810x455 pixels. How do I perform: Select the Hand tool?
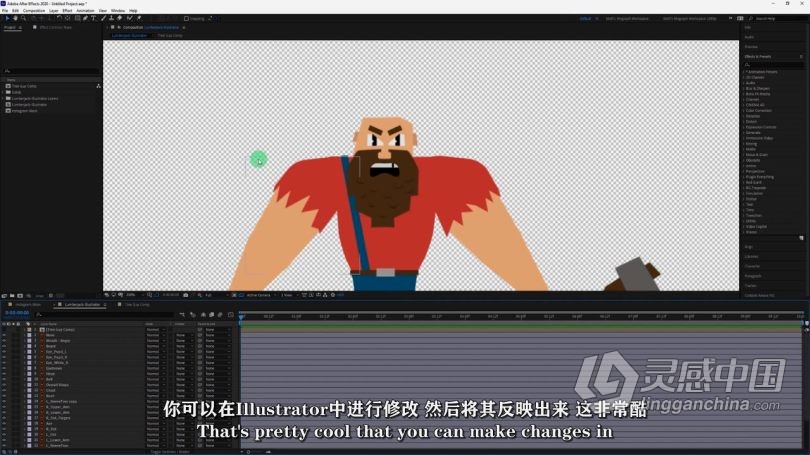pos(17,18)
